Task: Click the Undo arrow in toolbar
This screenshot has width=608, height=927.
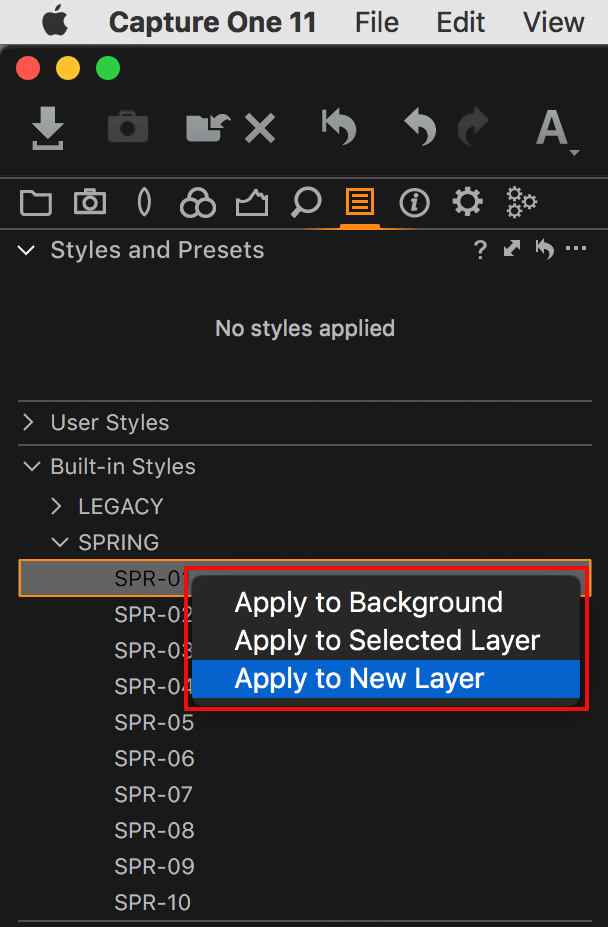Action: click(x=420, y=128)
